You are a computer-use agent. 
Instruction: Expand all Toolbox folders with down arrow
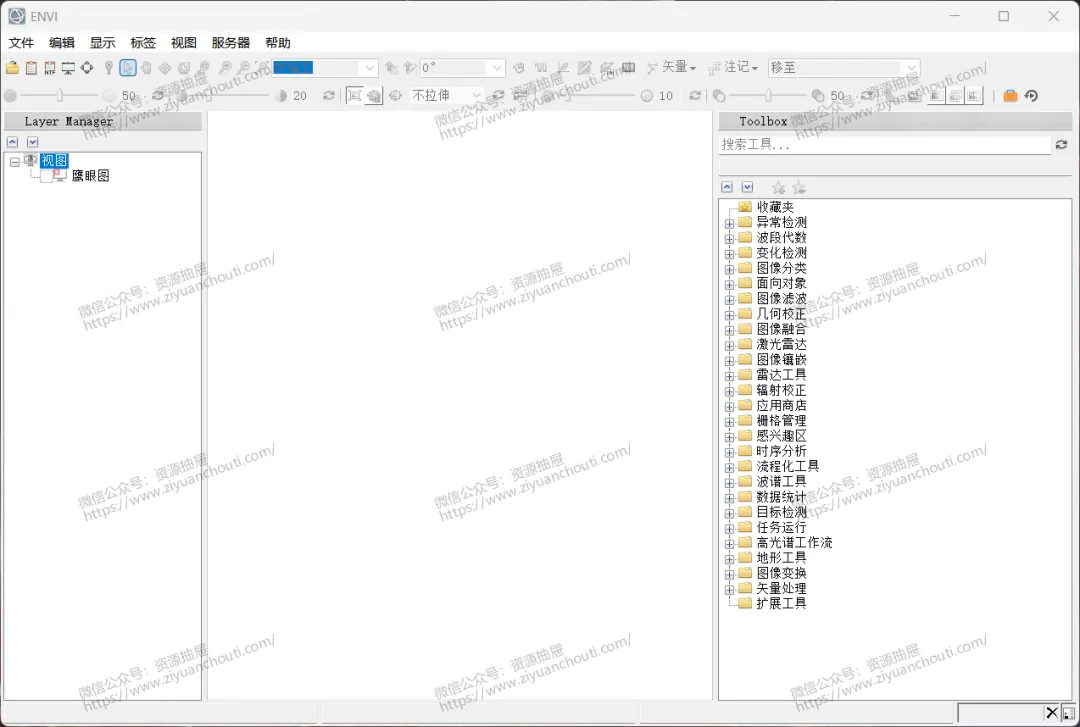pos(747,187)
